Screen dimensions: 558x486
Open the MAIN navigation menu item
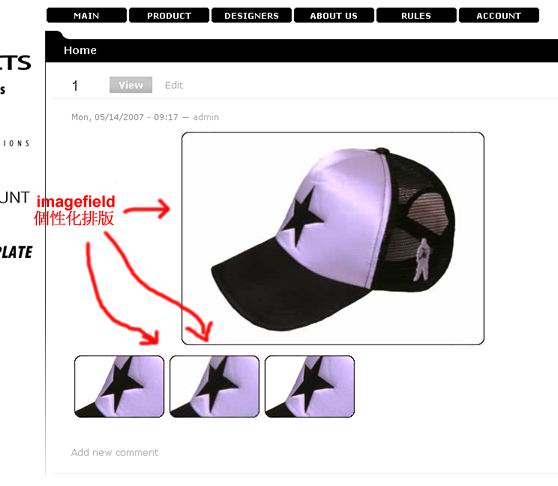[x=86, y=15]
